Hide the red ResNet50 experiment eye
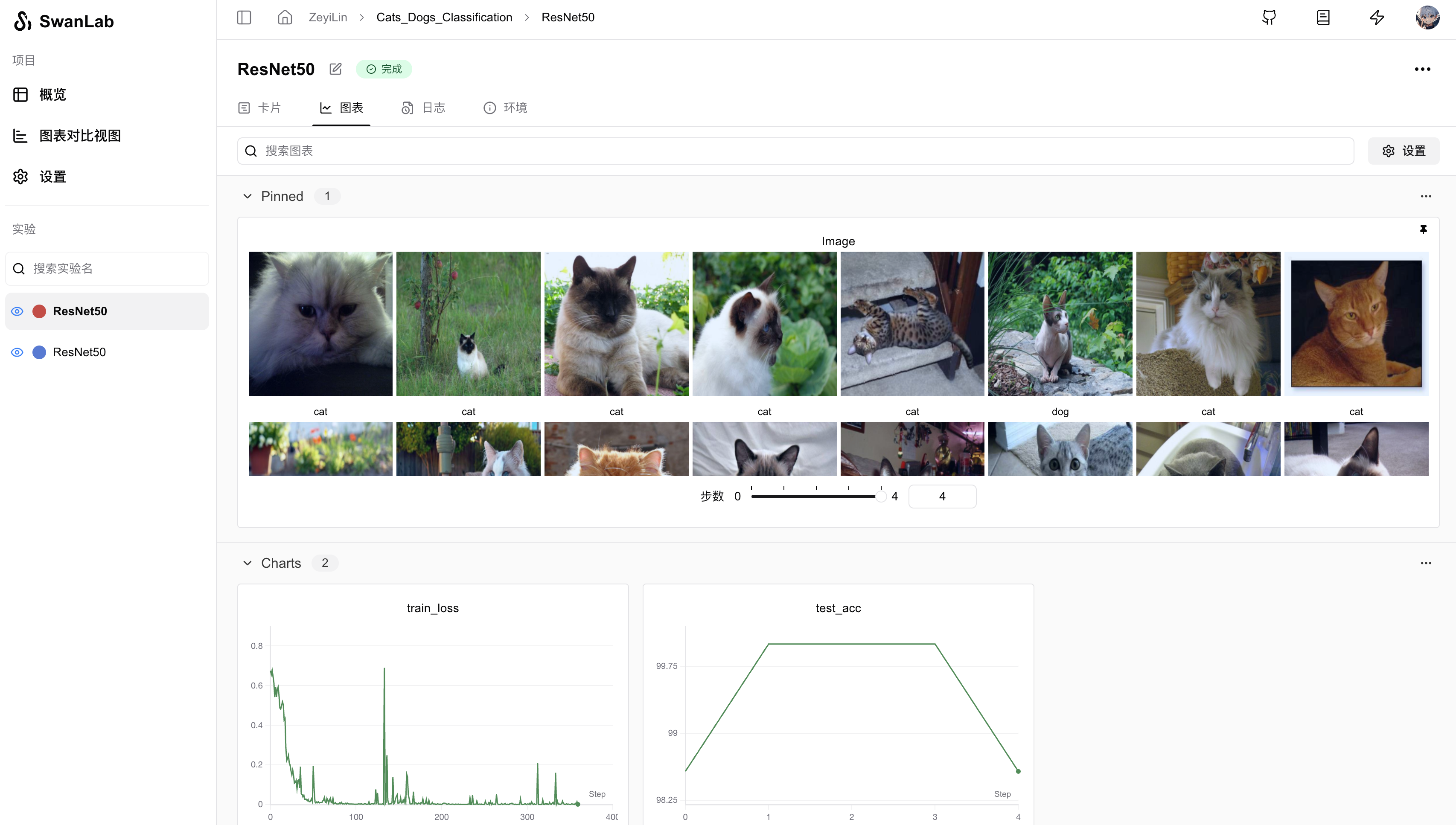Viewport: 1456px width, 825px height. click(17, 311)
